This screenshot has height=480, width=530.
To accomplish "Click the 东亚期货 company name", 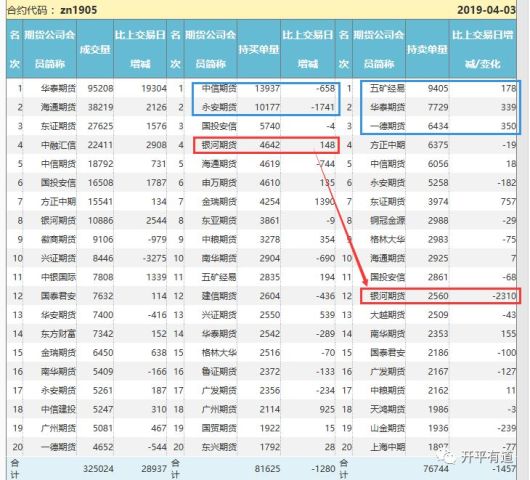I will pos(219,221).
